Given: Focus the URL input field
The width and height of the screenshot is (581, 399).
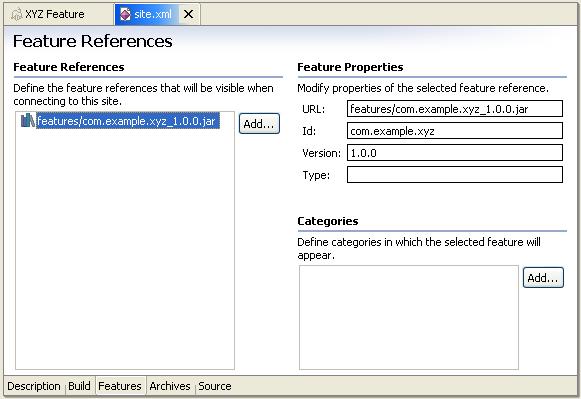Looking at the screenshot, I should point(455,109).
